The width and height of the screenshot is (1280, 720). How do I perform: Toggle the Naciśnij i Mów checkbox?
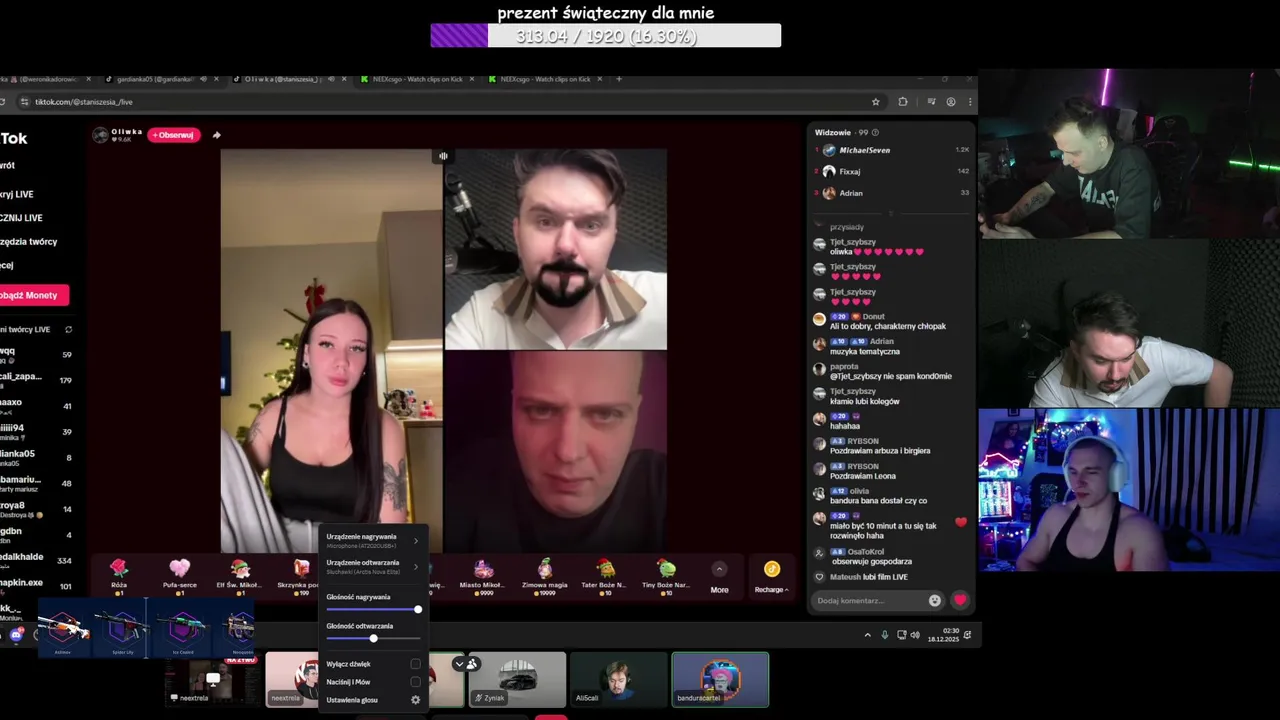[x=415, y=682]
